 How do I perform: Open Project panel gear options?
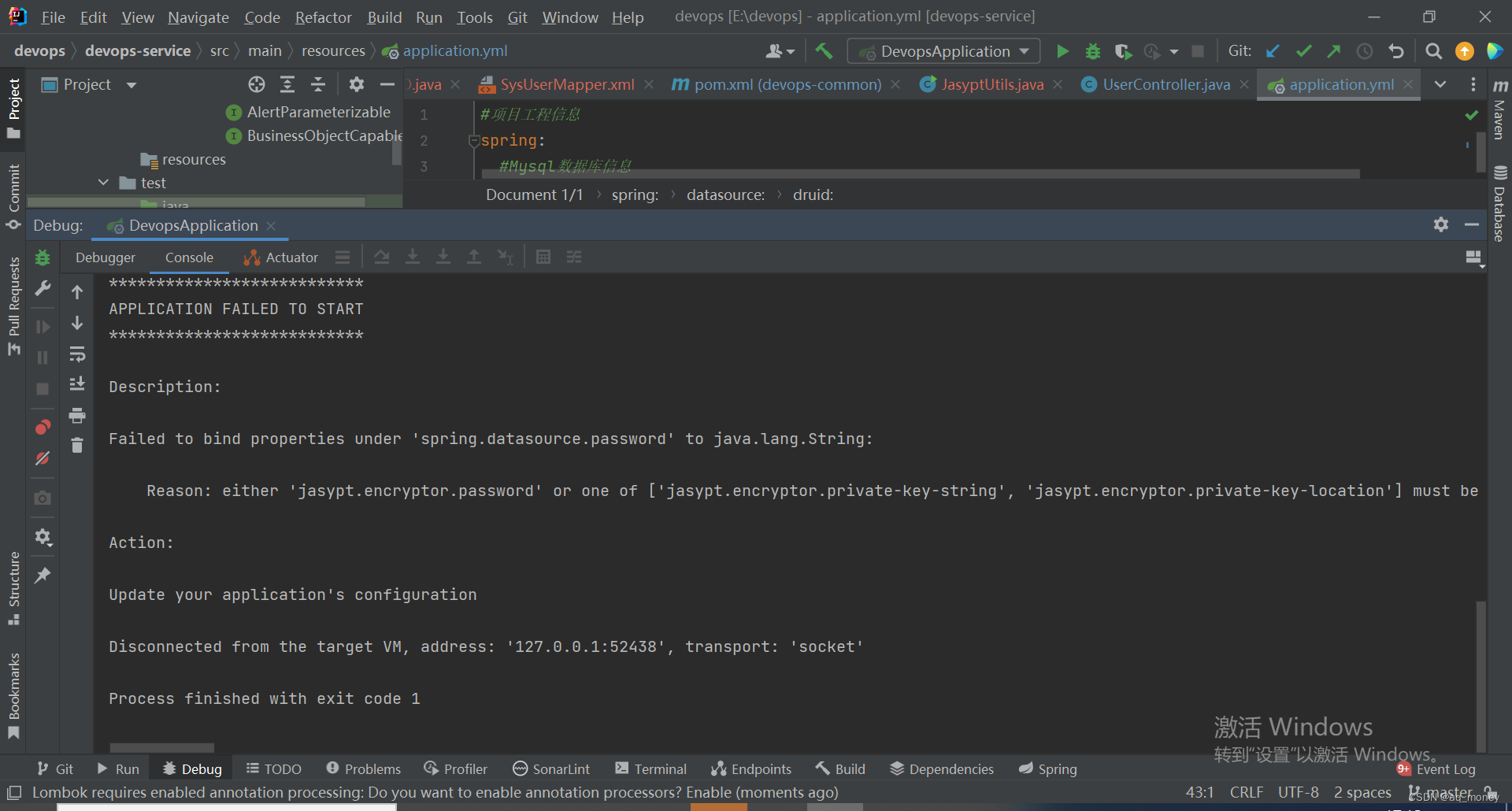click(x=357, y=84)
